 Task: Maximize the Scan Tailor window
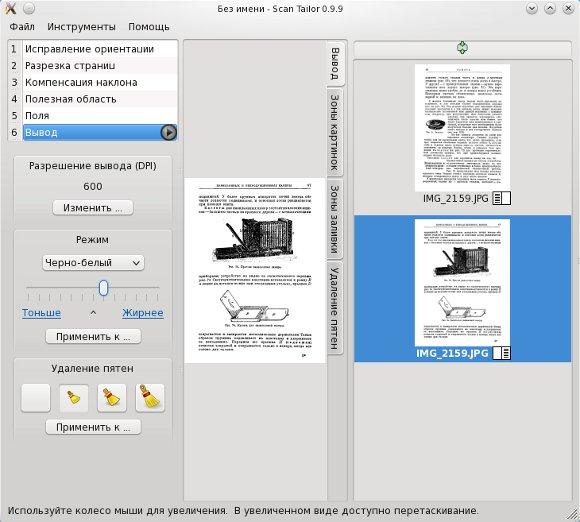click(550, 8)
